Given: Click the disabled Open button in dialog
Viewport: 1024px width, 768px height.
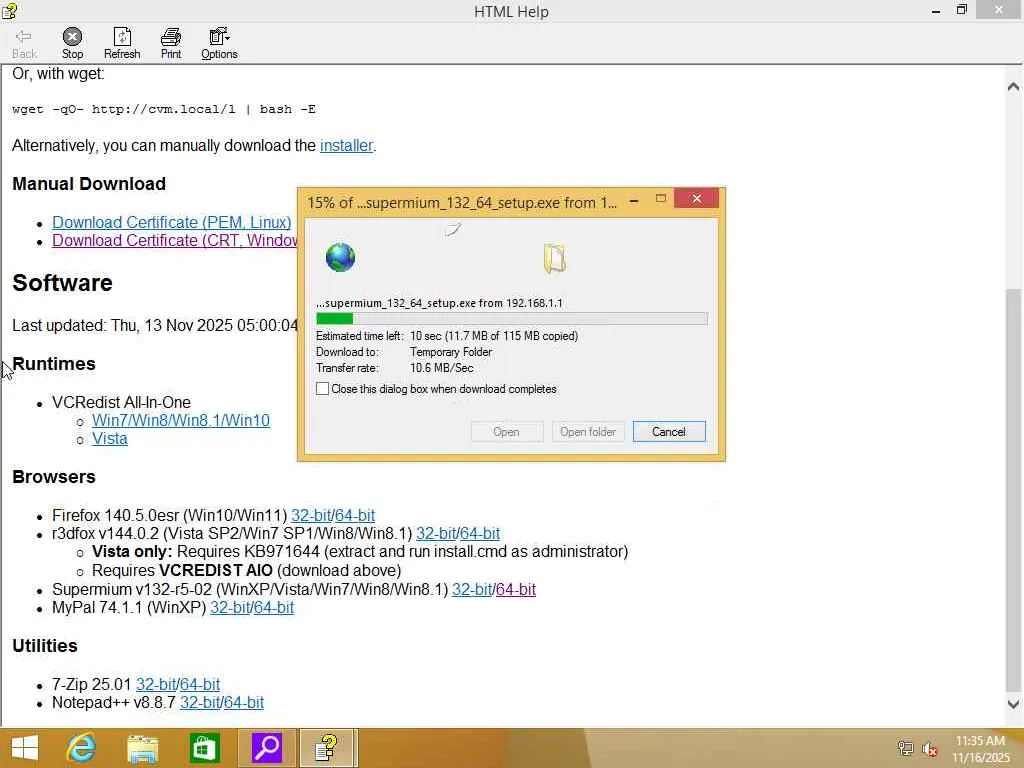Looking at the screenshot, I should point(506,432).
